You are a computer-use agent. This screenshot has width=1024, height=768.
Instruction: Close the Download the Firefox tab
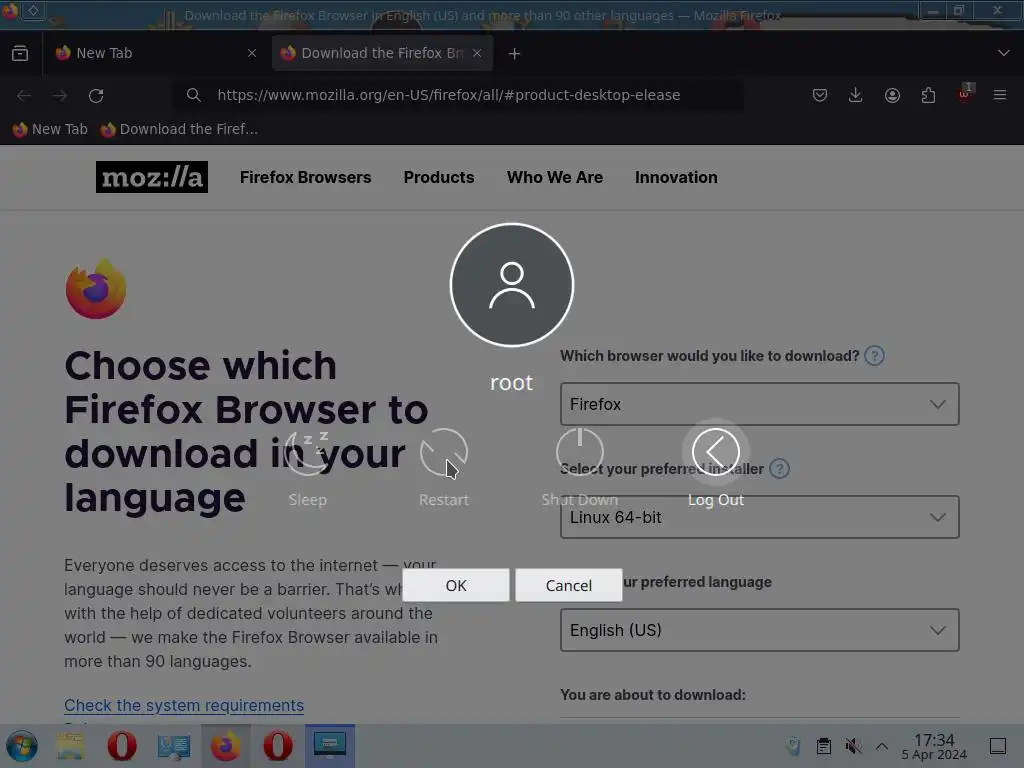coord(477,53)
